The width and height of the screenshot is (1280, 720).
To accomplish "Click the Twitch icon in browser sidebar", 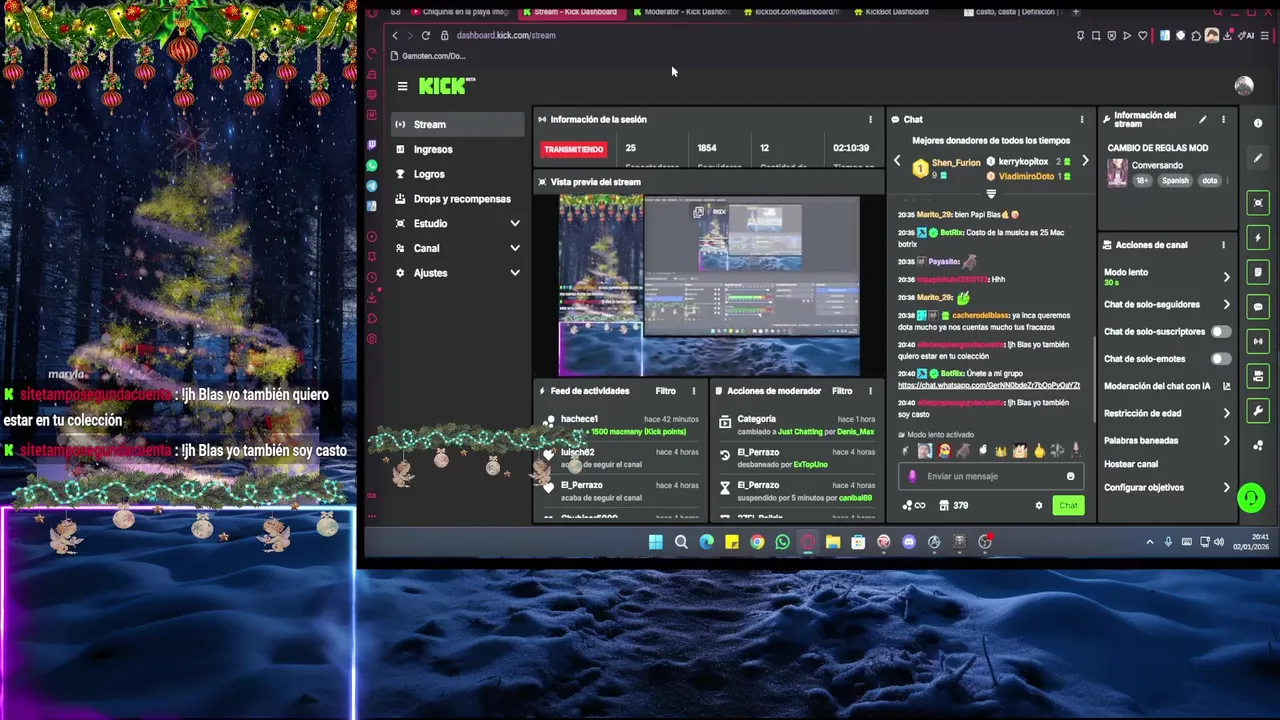I will click(x=372, y=145).
